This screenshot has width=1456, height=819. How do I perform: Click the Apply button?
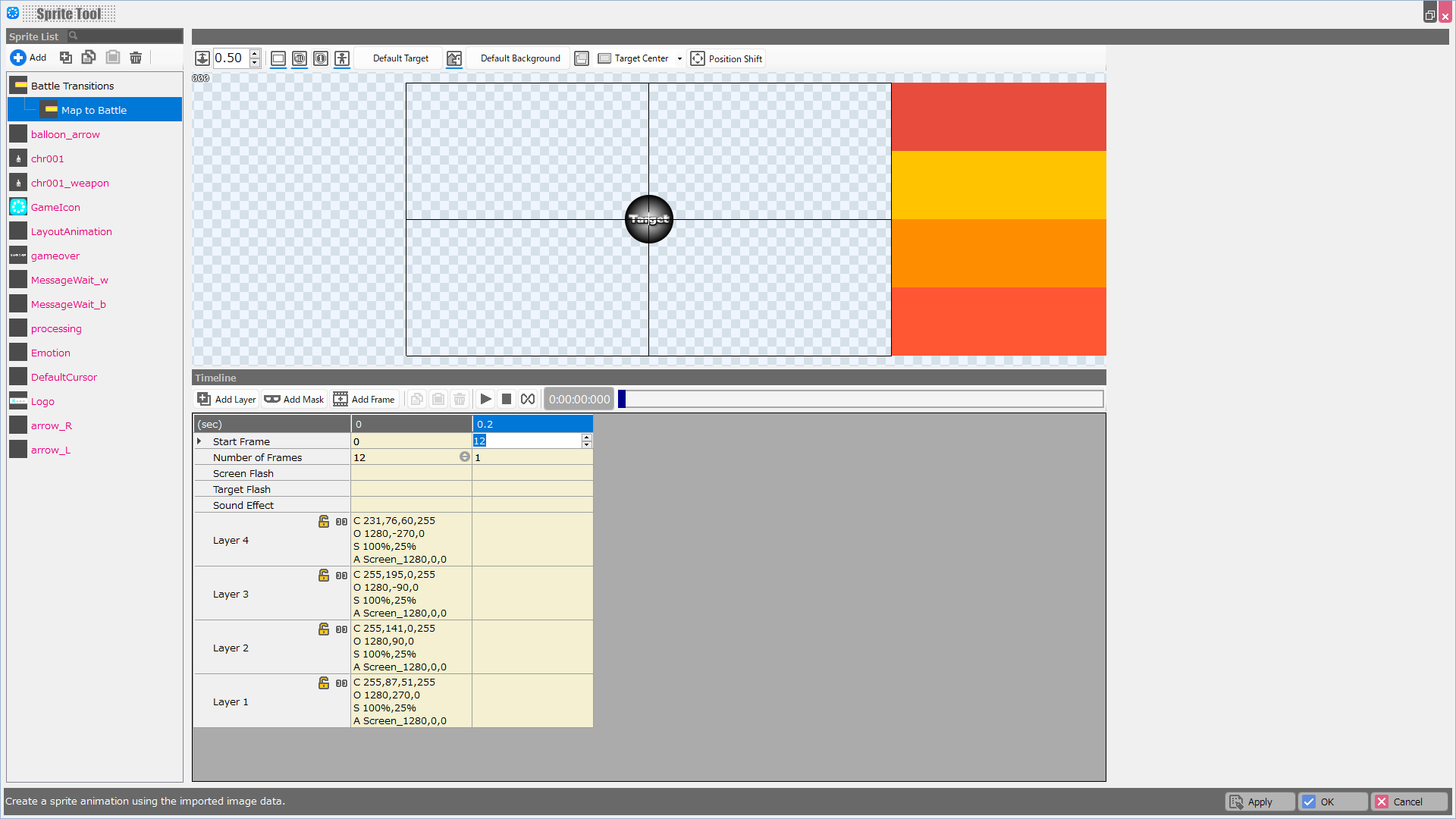click(x=1260, y=802)
